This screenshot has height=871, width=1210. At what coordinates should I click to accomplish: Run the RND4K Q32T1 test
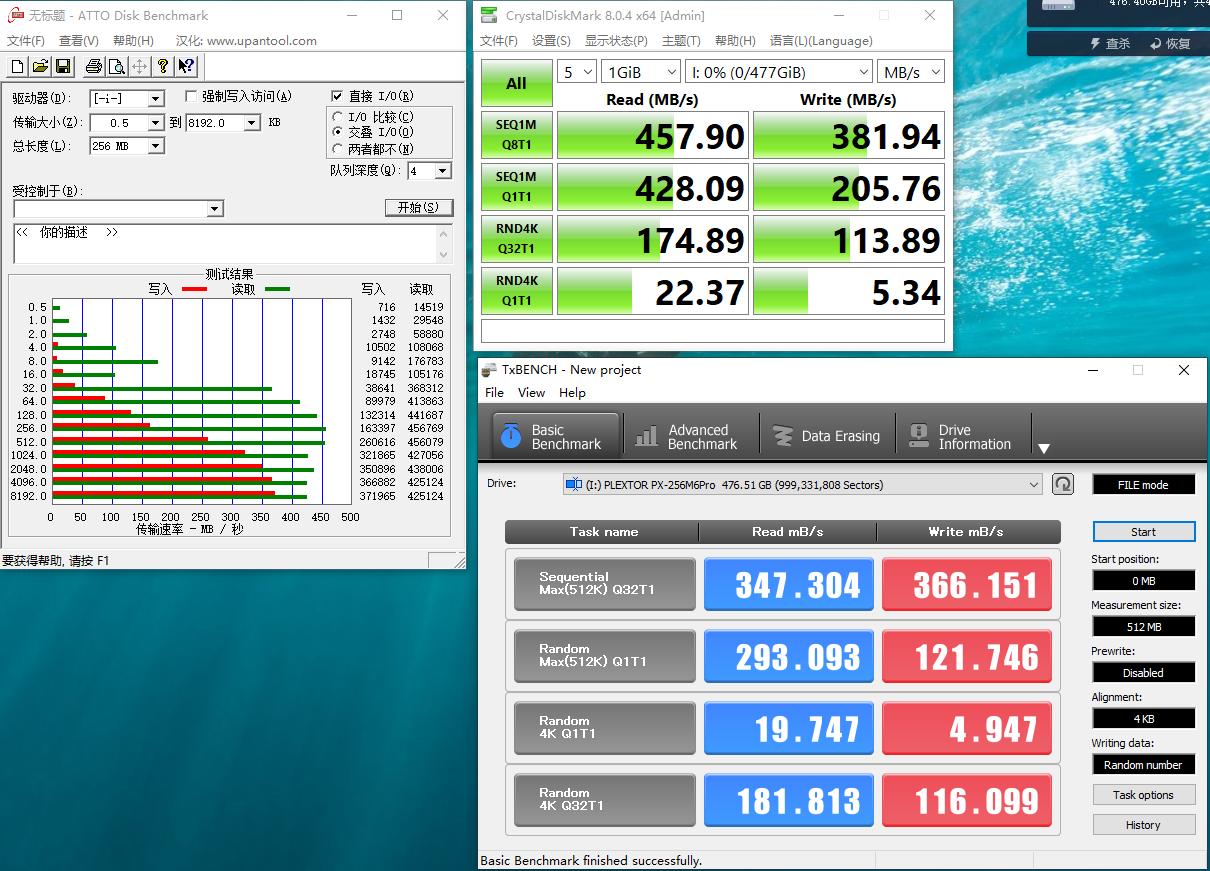[x=516, y=238]
